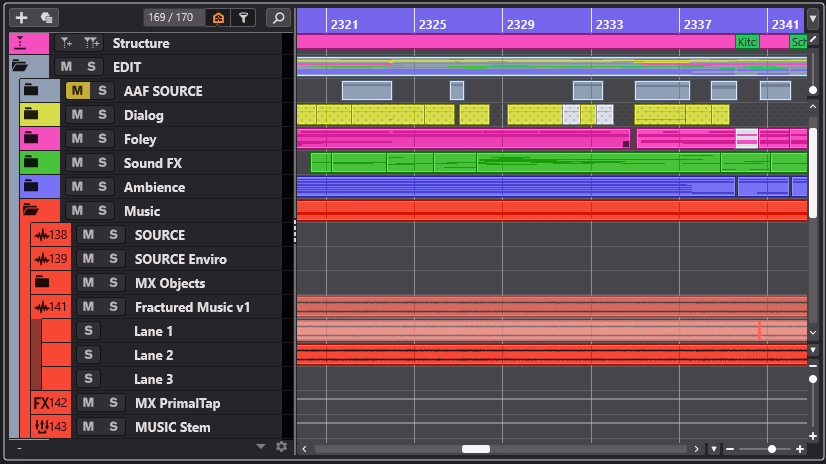
Task: Collapse the EDIT folder
Action: (x=19, y=66)
